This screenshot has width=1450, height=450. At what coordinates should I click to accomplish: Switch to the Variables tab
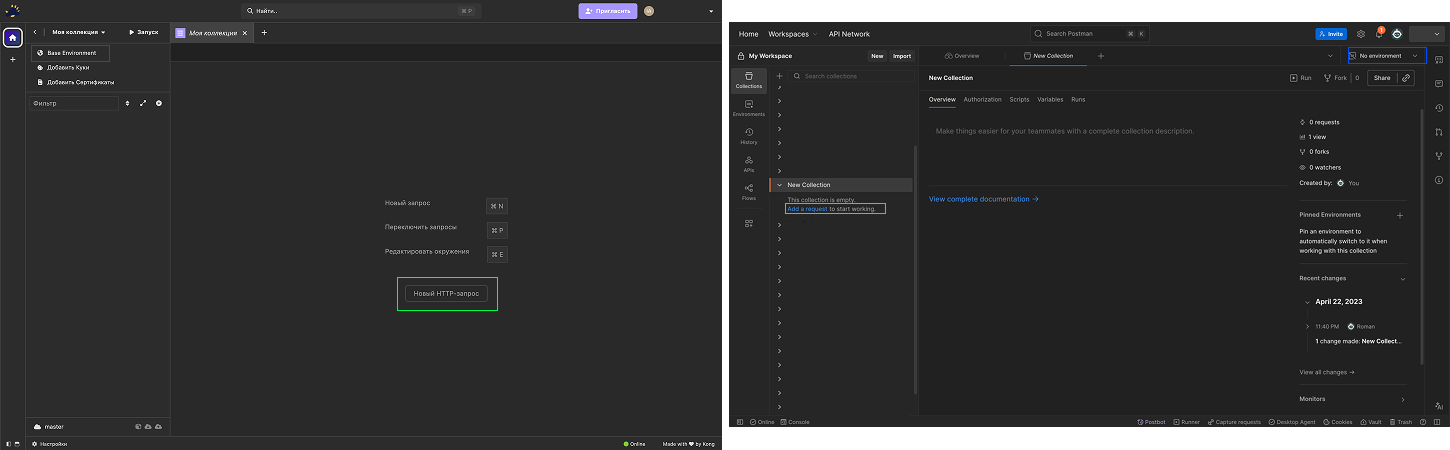pos(1050,99)
